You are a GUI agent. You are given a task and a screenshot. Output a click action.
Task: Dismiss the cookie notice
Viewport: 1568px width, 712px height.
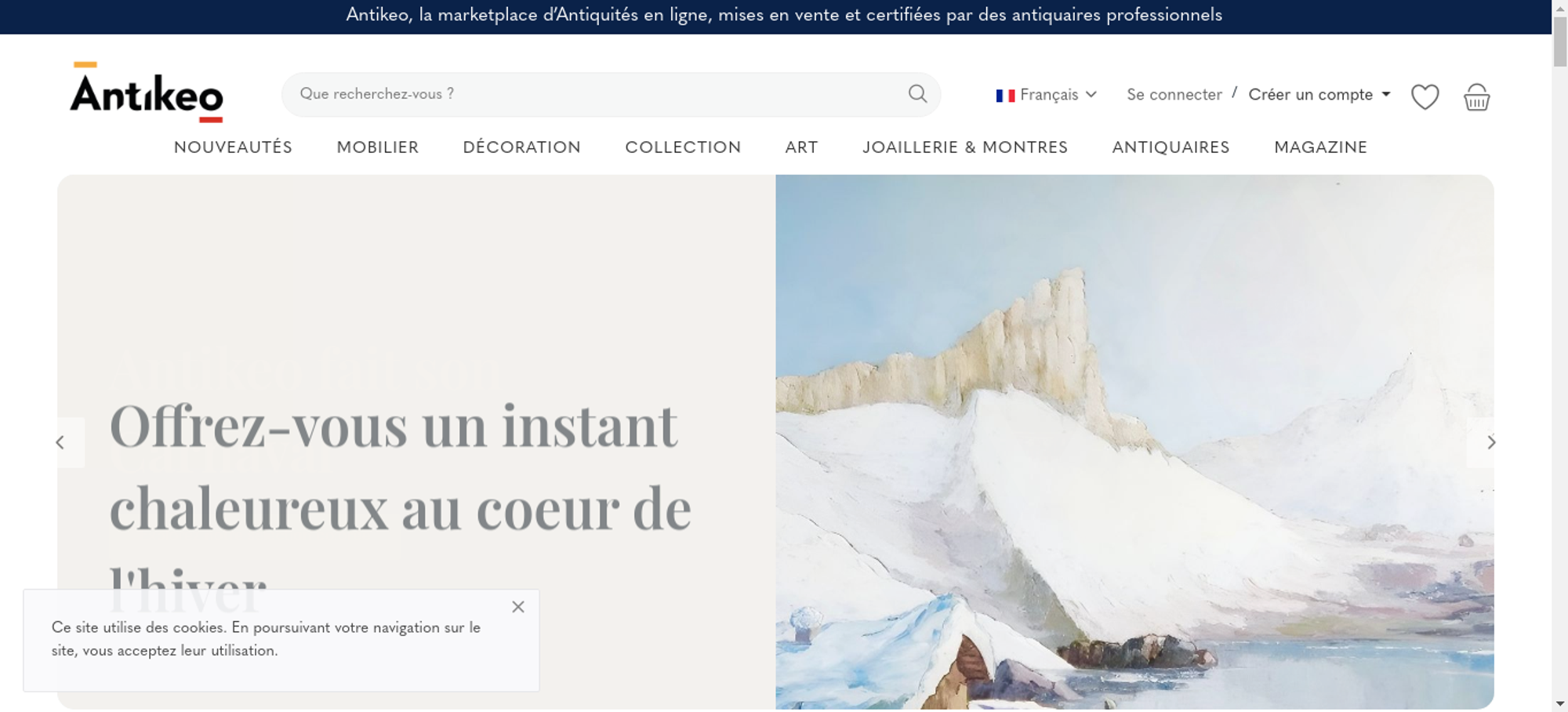tap(518, 607)
